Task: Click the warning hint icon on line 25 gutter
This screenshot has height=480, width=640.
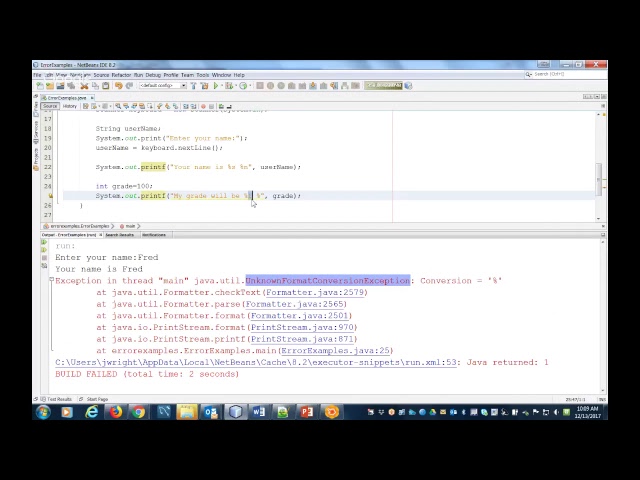Action: pyautogui.click(x=51, y=196)
